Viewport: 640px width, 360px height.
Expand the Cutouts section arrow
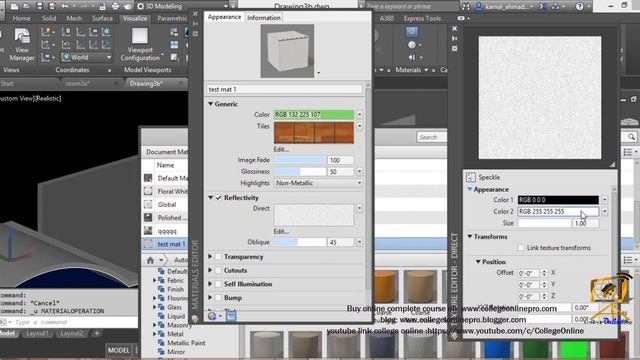tap(210, 270)
